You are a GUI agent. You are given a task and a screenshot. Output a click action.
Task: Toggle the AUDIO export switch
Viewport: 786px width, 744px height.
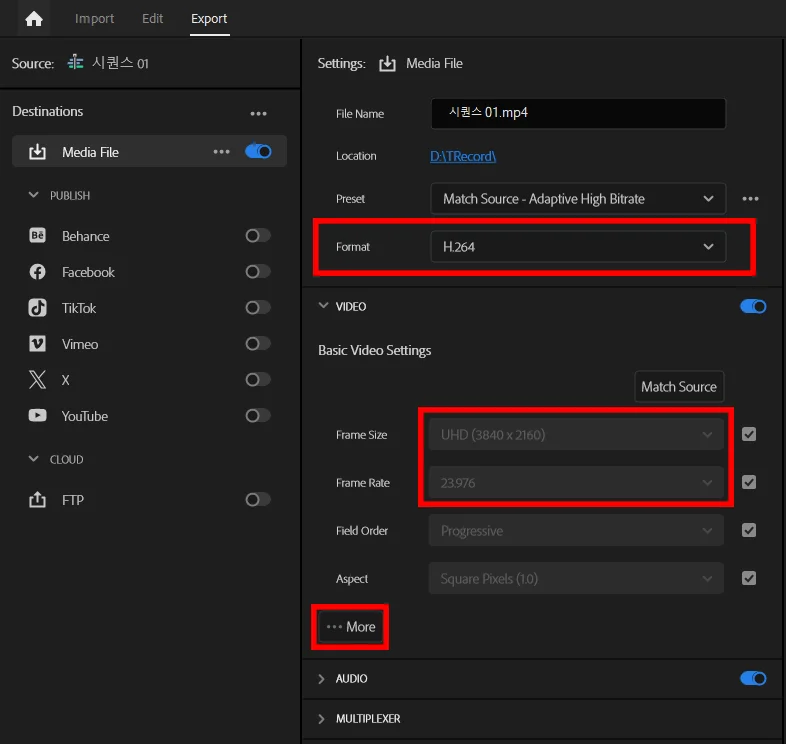753,678
